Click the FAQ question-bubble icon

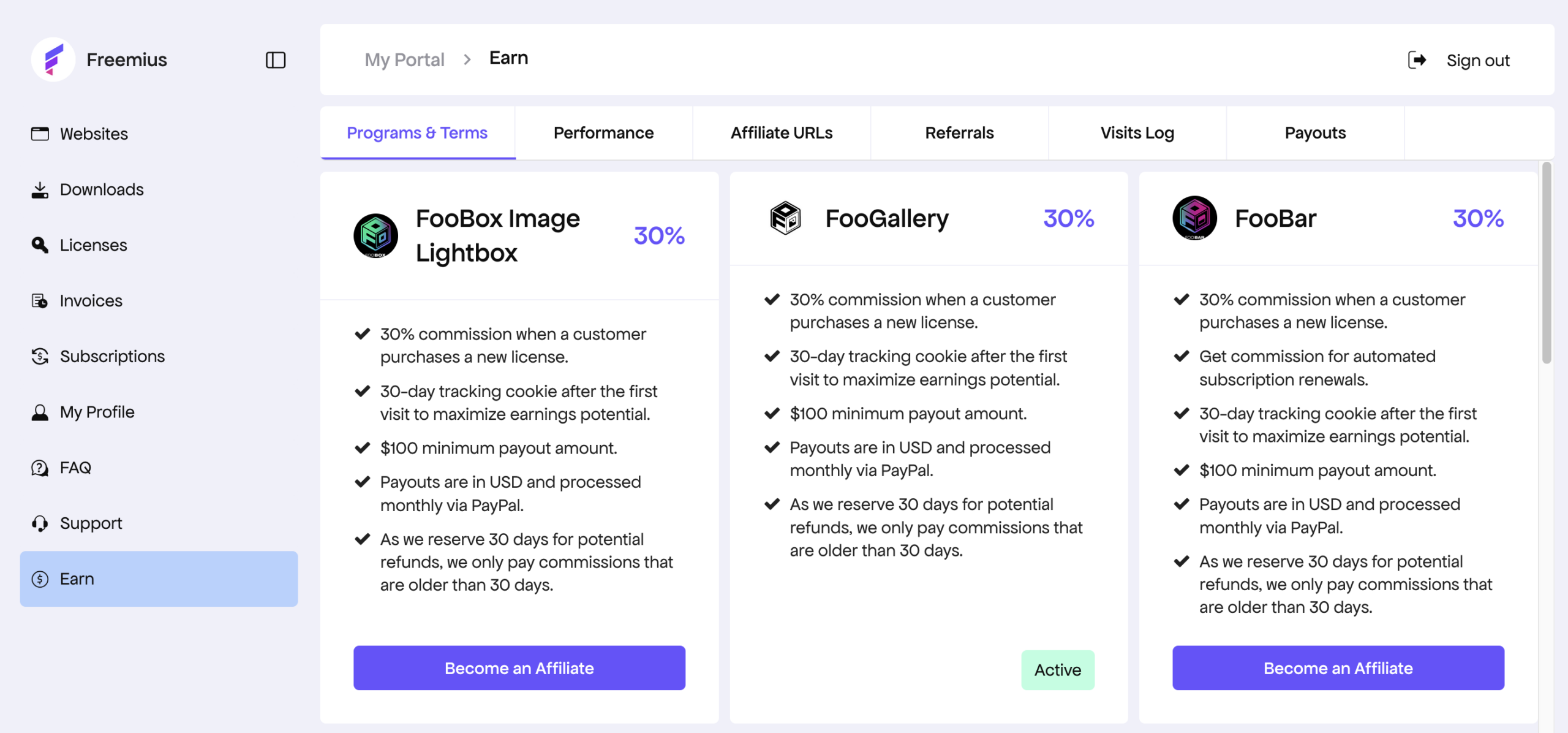[x=40, y=468]
